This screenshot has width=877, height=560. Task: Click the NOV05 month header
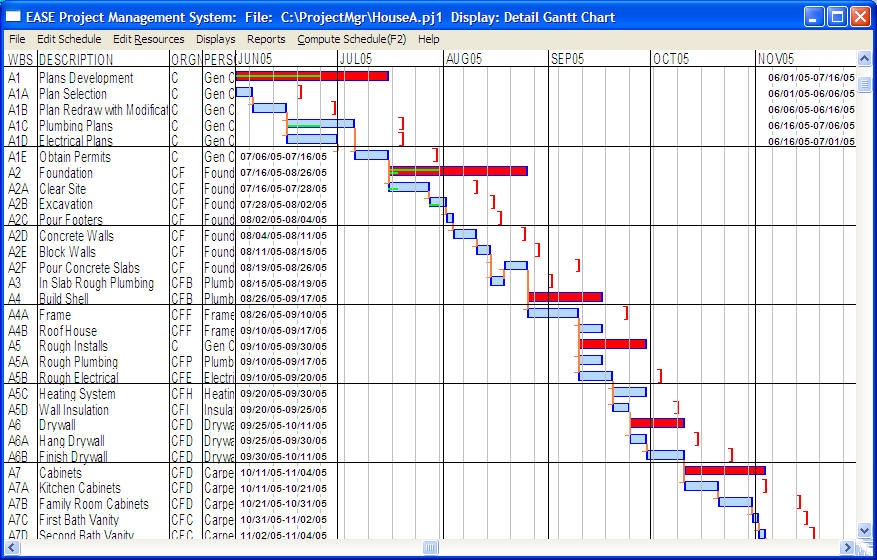(776, 59)
